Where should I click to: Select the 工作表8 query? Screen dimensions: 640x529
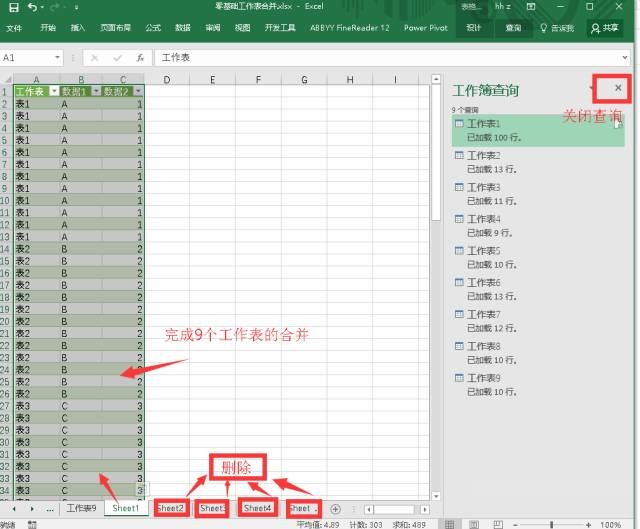[538, 353]
